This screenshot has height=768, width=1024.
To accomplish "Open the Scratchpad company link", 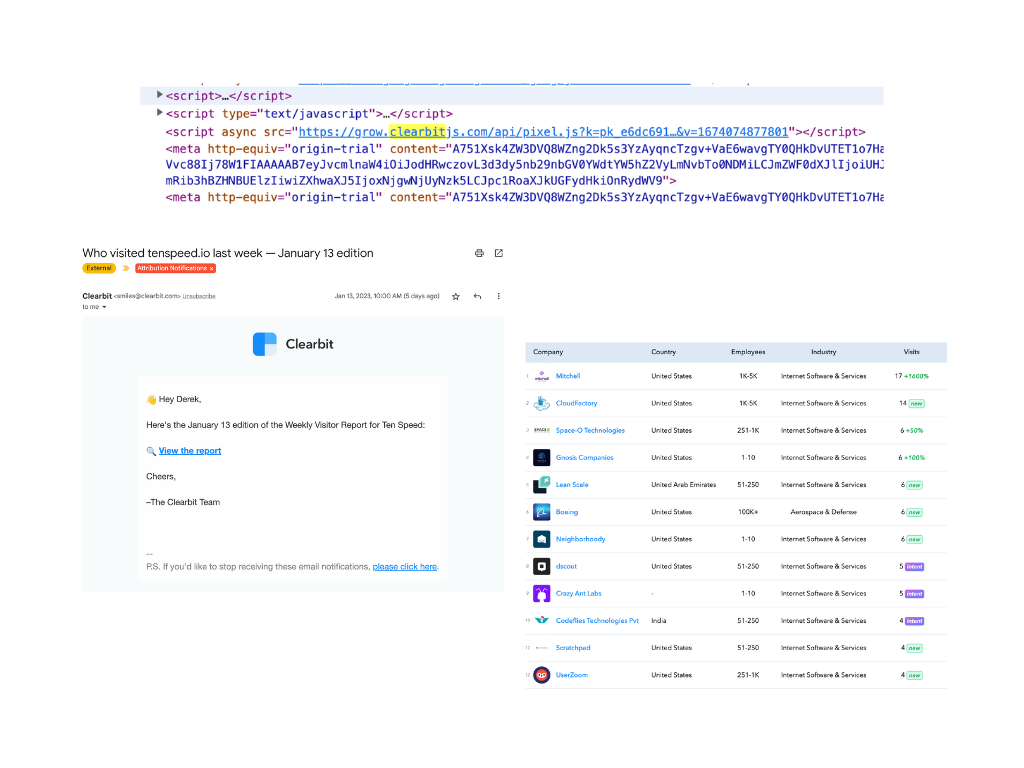I will point(573,648).
